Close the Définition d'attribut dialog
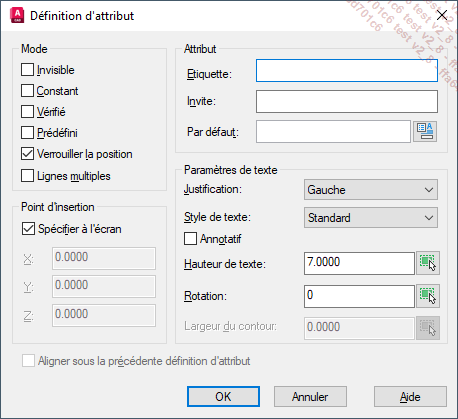 coord(442,15)
